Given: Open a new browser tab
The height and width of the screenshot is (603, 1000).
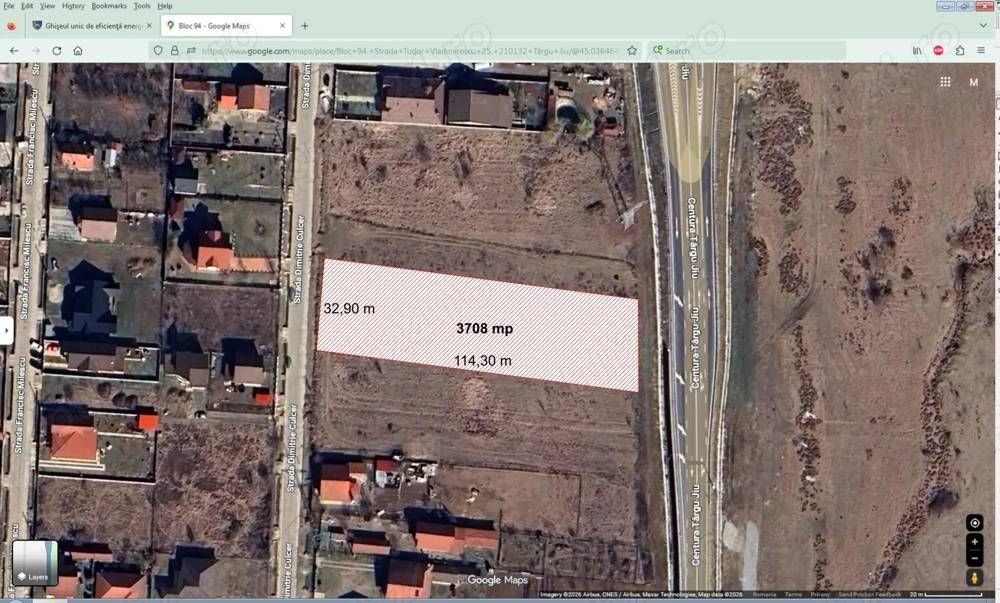Looking at the screenshot, I should tap(305, 25).
